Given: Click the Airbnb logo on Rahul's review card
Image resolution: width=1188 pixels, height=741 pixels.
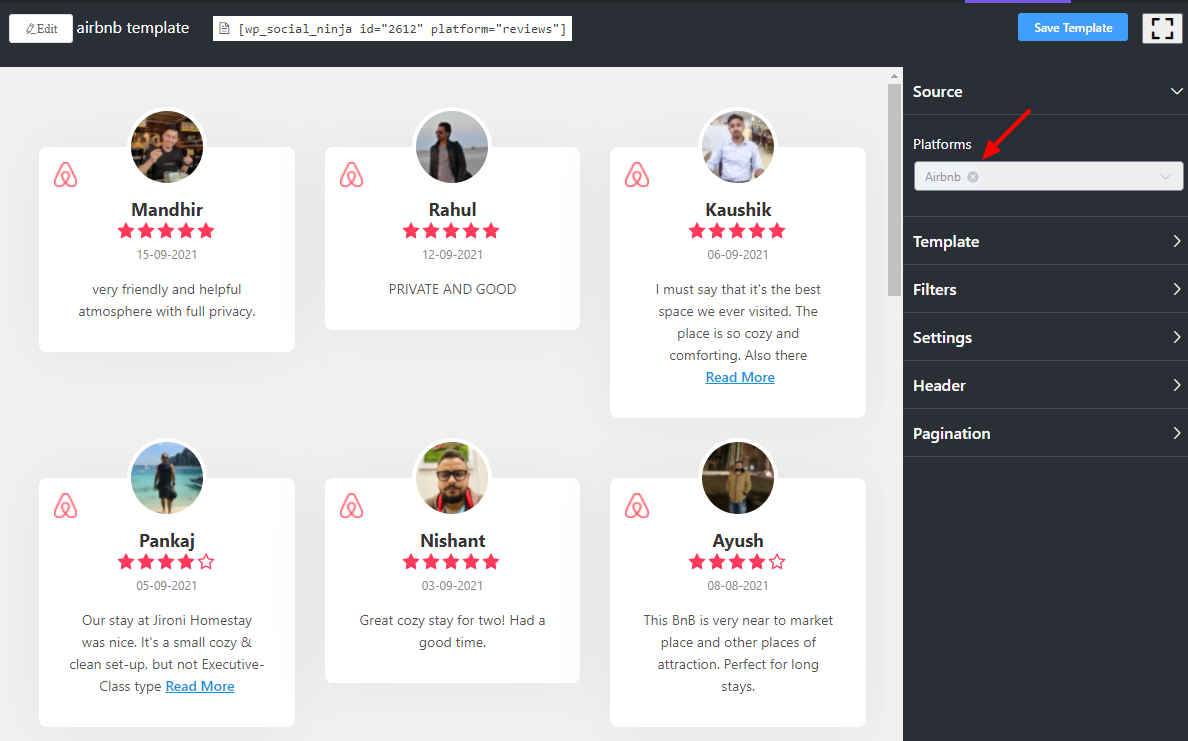Looking at the screenshot, I should tap(351, 174).
